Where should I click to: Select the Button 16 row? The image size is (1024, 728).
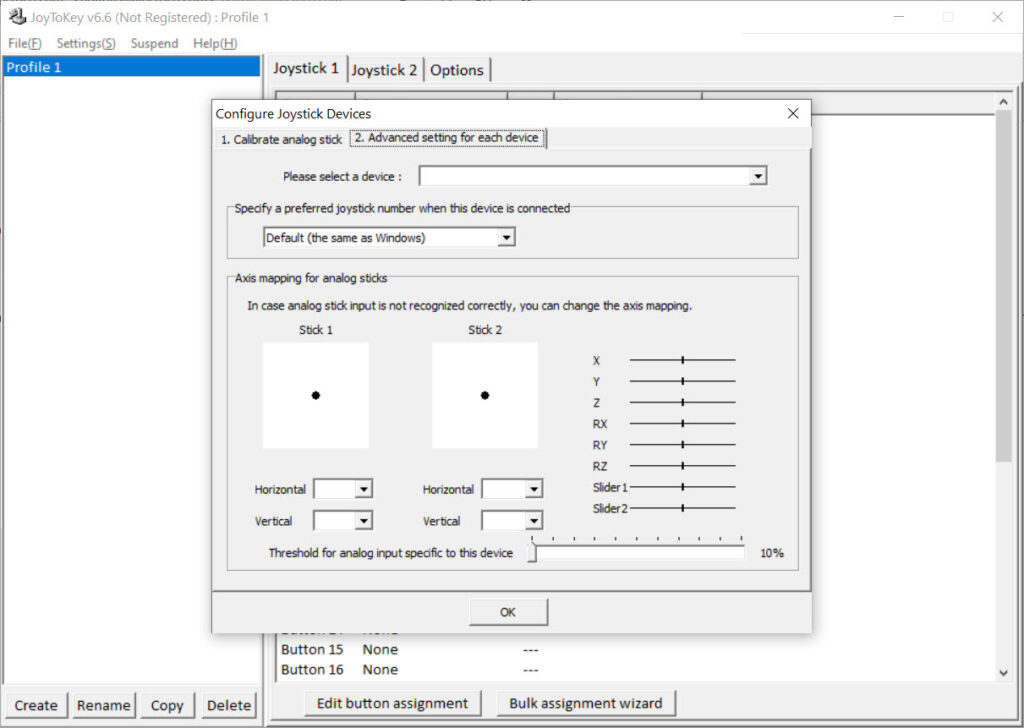[x=633, y=670]
